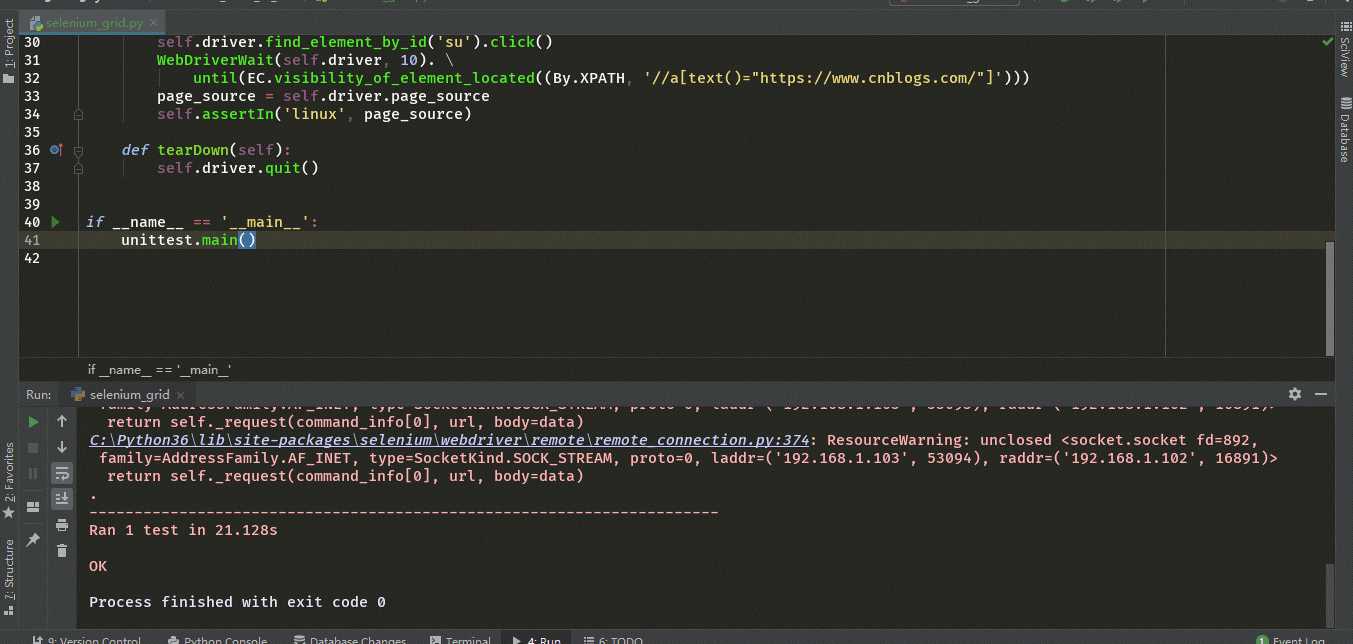Image resolution: width=1353 pixels, height=644 pixels.
Task: Click line number 36 in gutter
Action: tap(31, 150)
